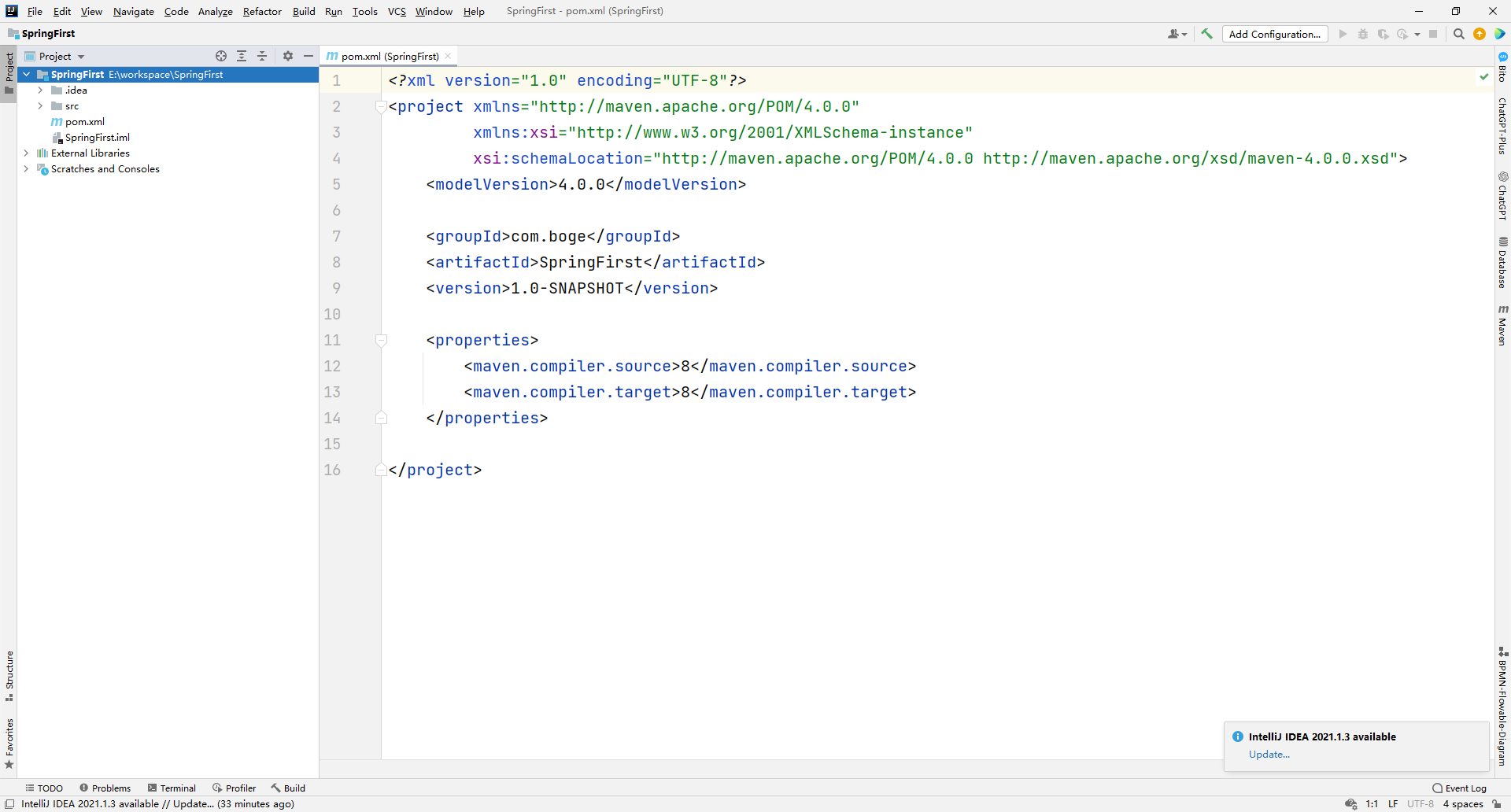Open the Event Log
The image size is (1511, 812).
tap(1460, 788)
